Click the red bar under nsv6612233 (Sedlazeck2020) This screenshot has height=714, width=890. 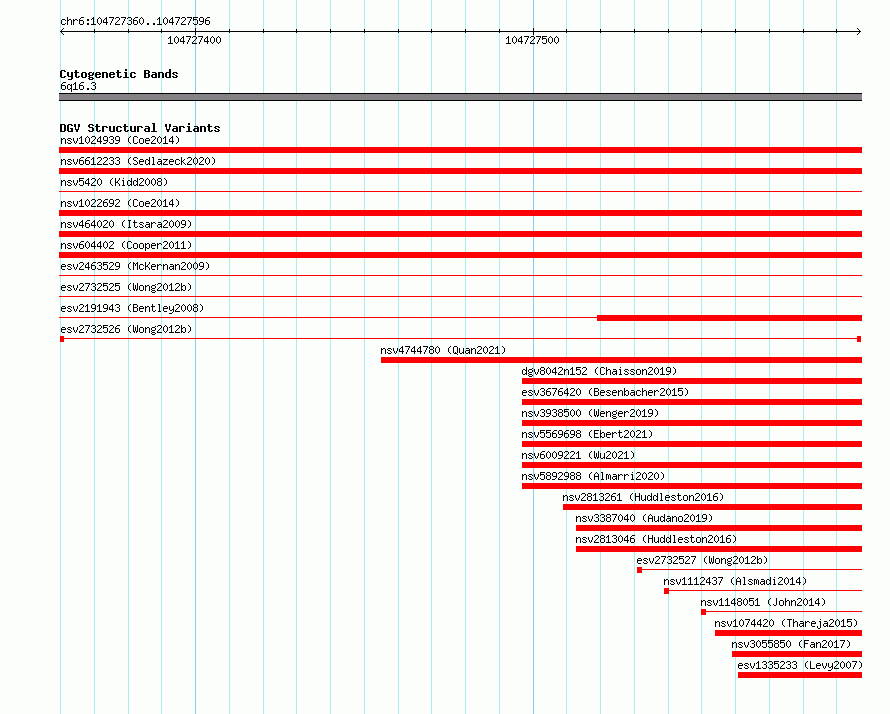[x=460, y=171]
